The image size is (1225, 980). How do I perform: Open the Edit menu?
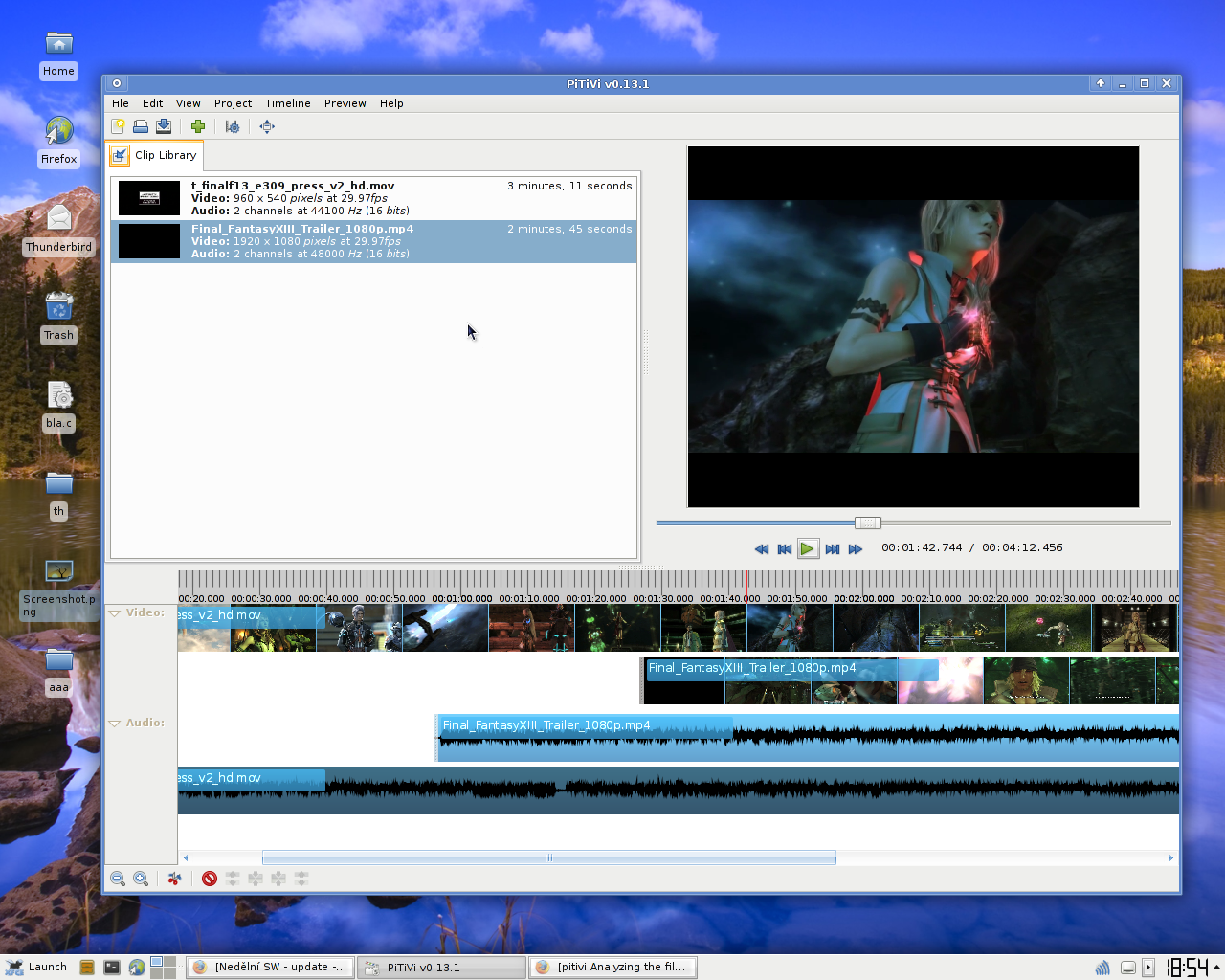(153, 103)
